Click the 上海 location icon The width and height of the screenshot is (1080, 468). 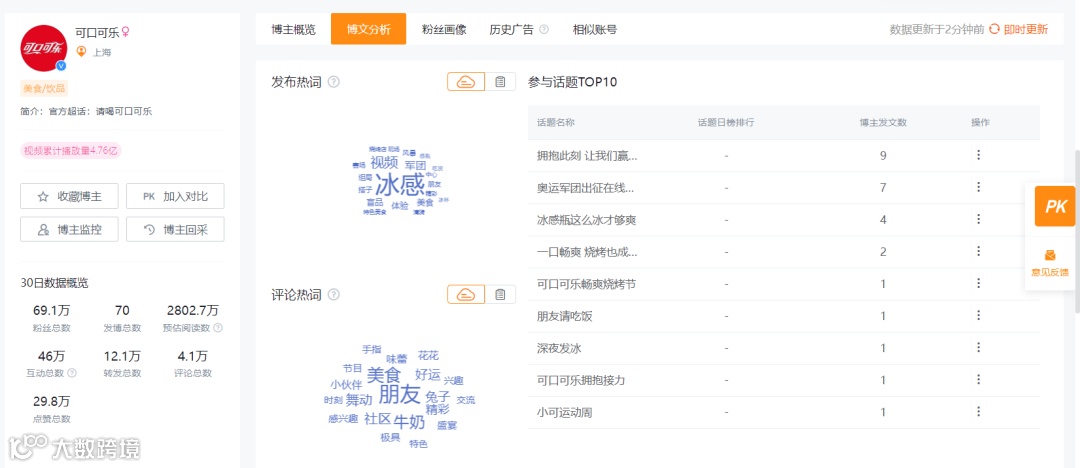(x=81, y=52)
